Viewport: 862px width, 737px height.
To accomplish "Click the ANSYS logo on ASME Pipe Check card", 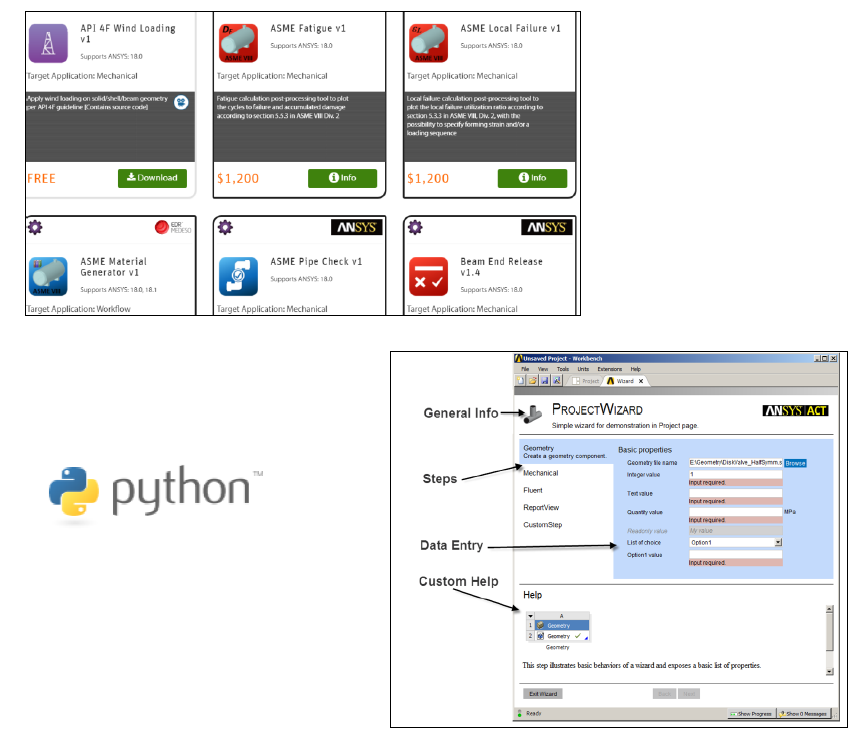I will [356, 228].
